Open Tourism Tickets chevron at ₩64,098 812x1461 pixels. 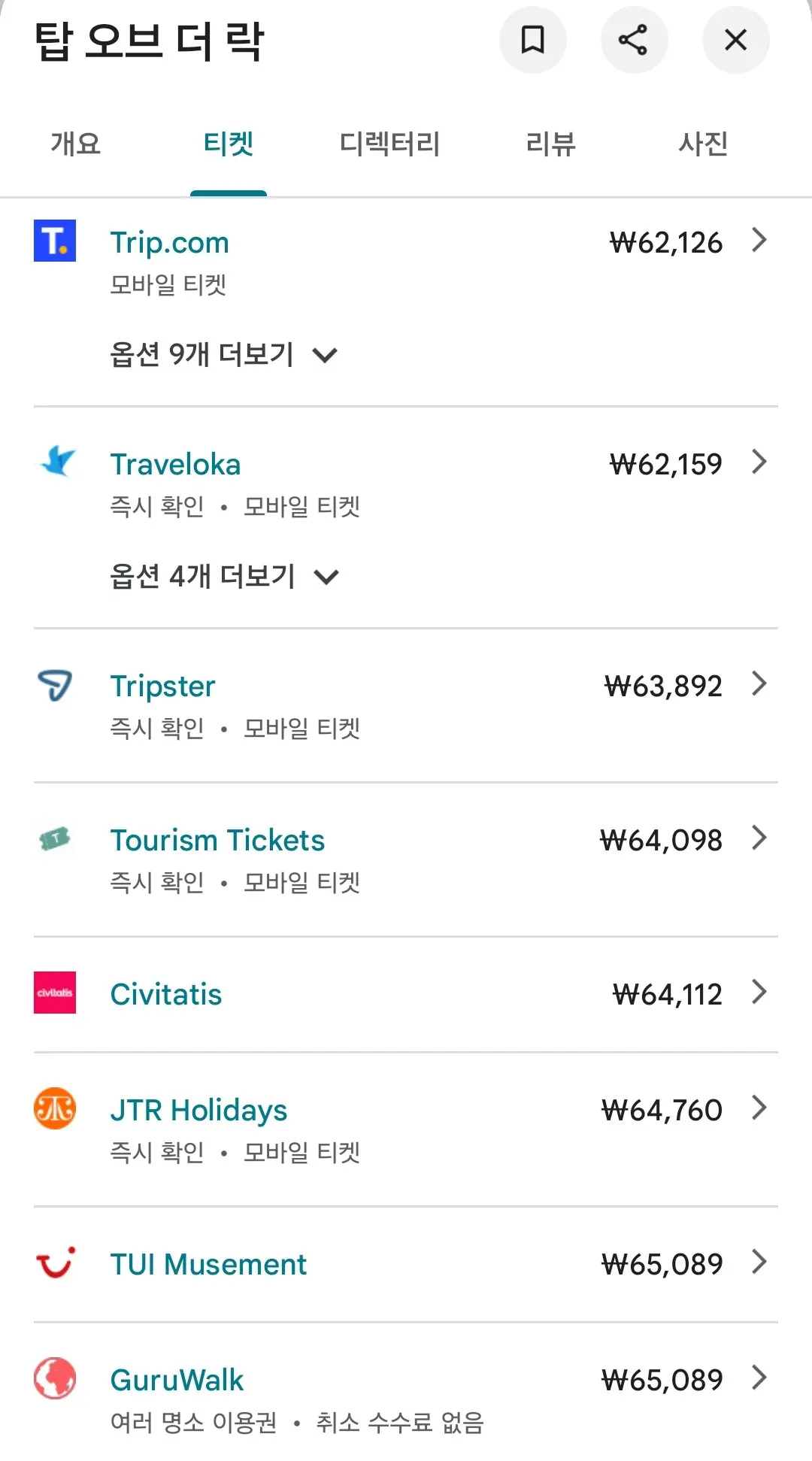coord(759,838)
